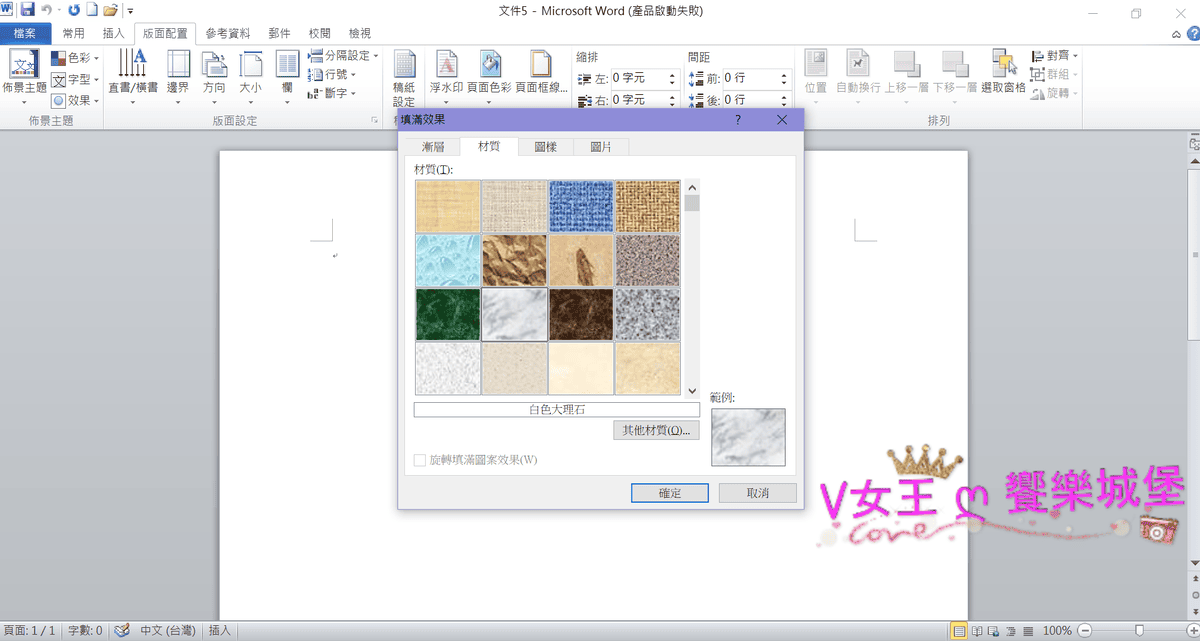Viewport: 1200px width, 641px height.
Task: Select the green marble texture swatch
Action: tap(448, 315)
